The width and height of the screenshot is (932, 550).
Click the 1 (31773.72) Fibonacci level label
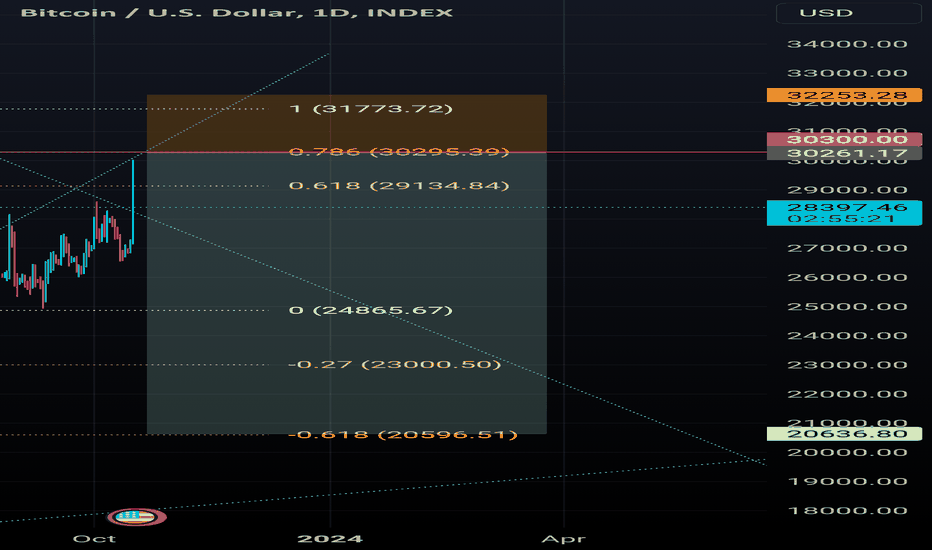[371, 109]
